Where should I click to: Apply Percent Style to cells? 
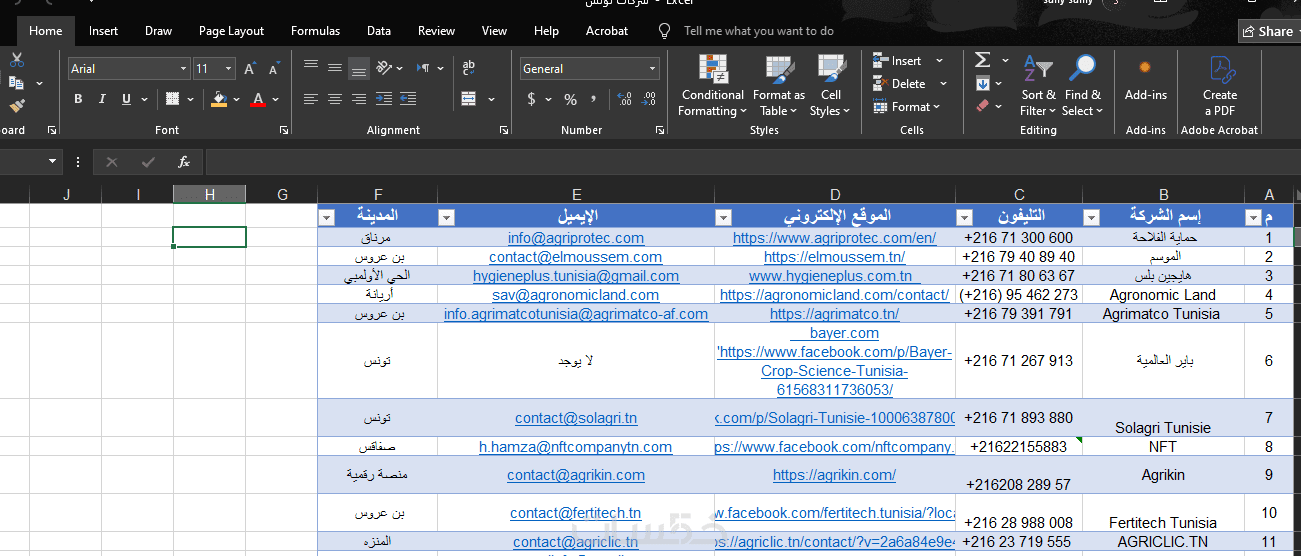coord(570,99)
